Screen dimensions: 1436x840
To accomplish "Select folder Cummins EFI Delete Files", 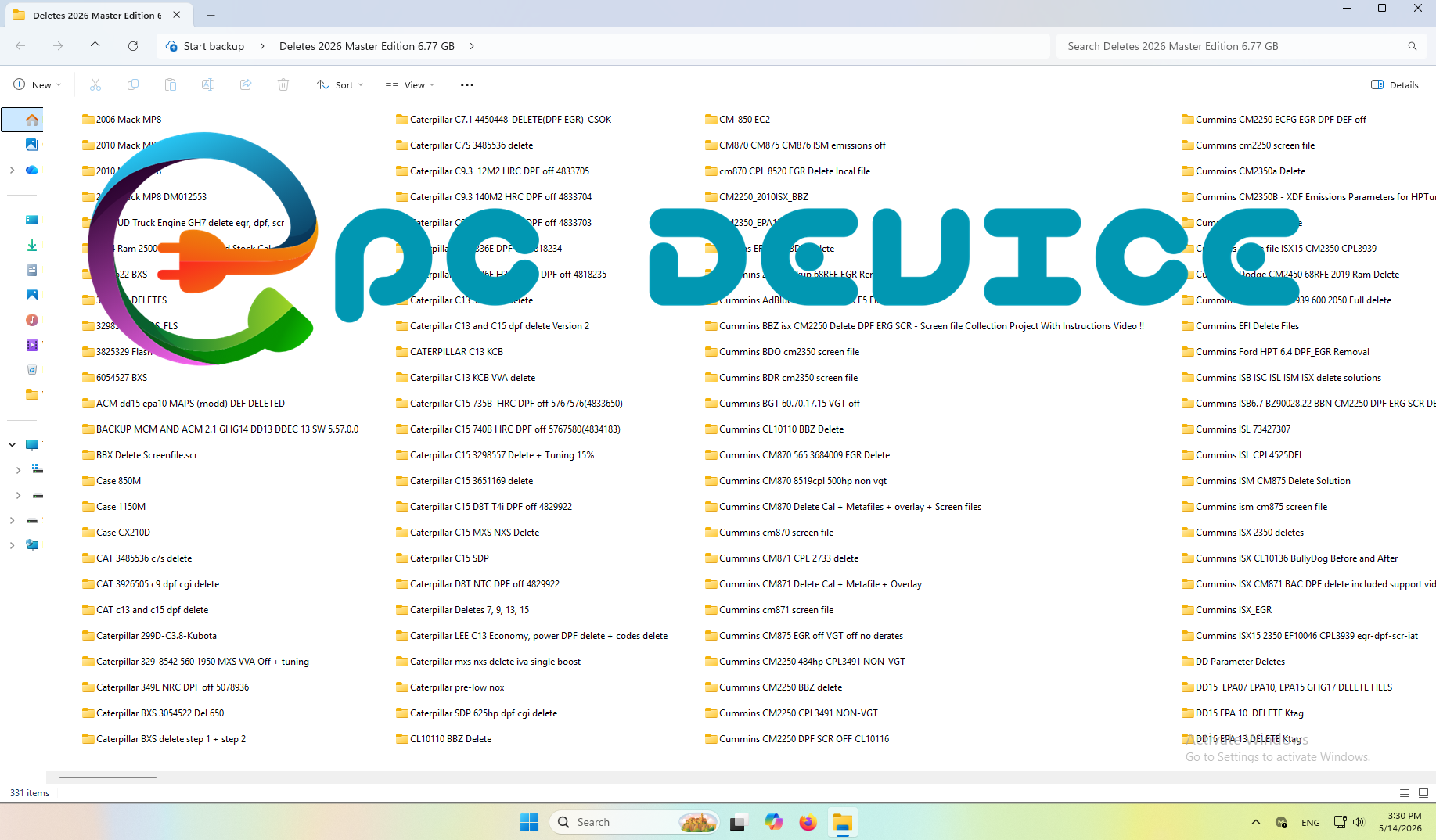I will (1240, 326).
